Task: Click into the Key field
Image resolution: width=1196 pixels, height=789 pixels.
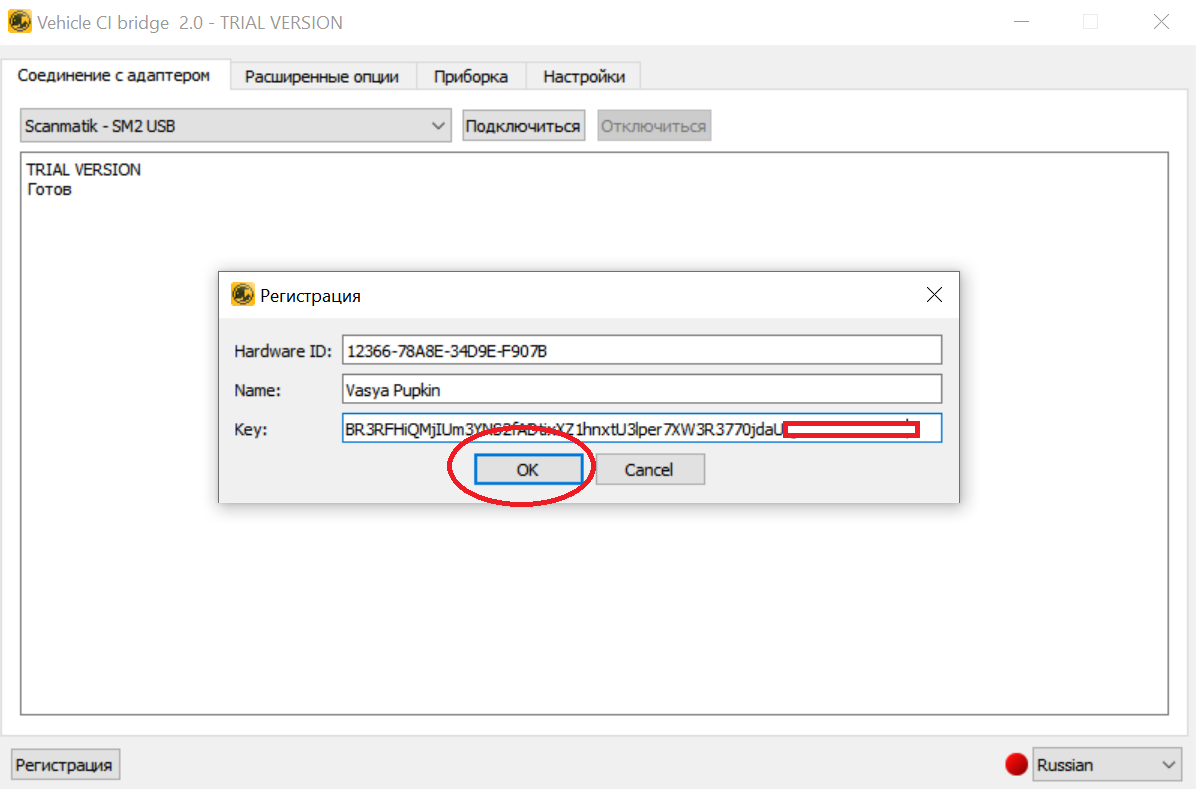Action: [641, 428]
